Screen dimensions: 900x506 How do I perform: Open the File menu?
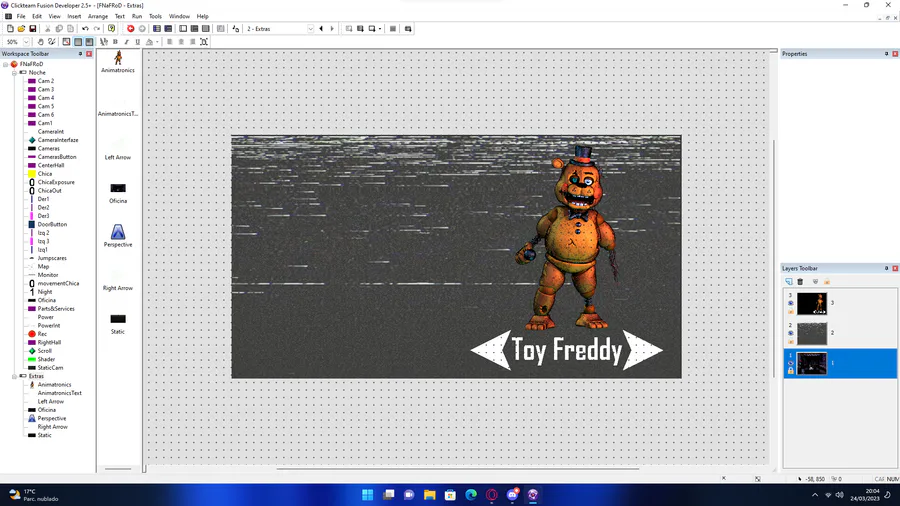point(21,17)
